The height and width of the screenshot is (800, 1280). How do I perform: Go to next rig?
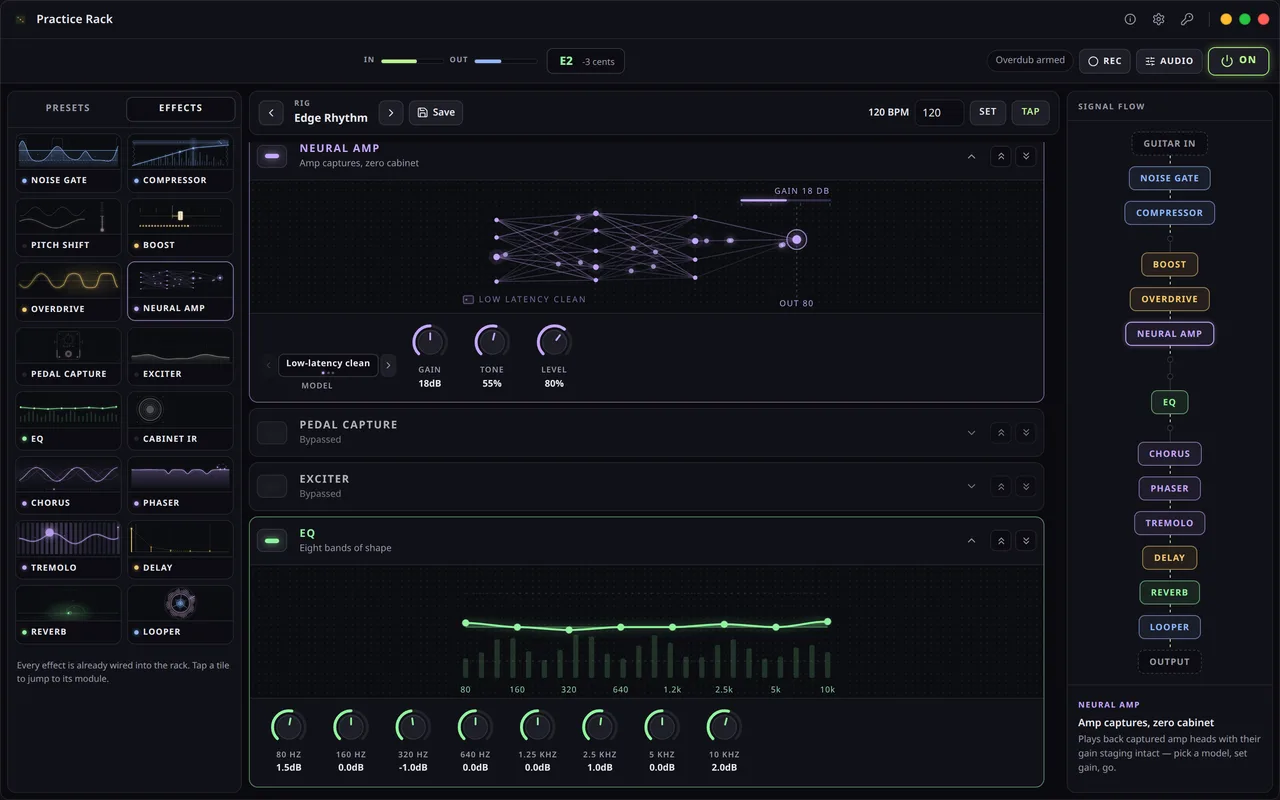(391, 112)
